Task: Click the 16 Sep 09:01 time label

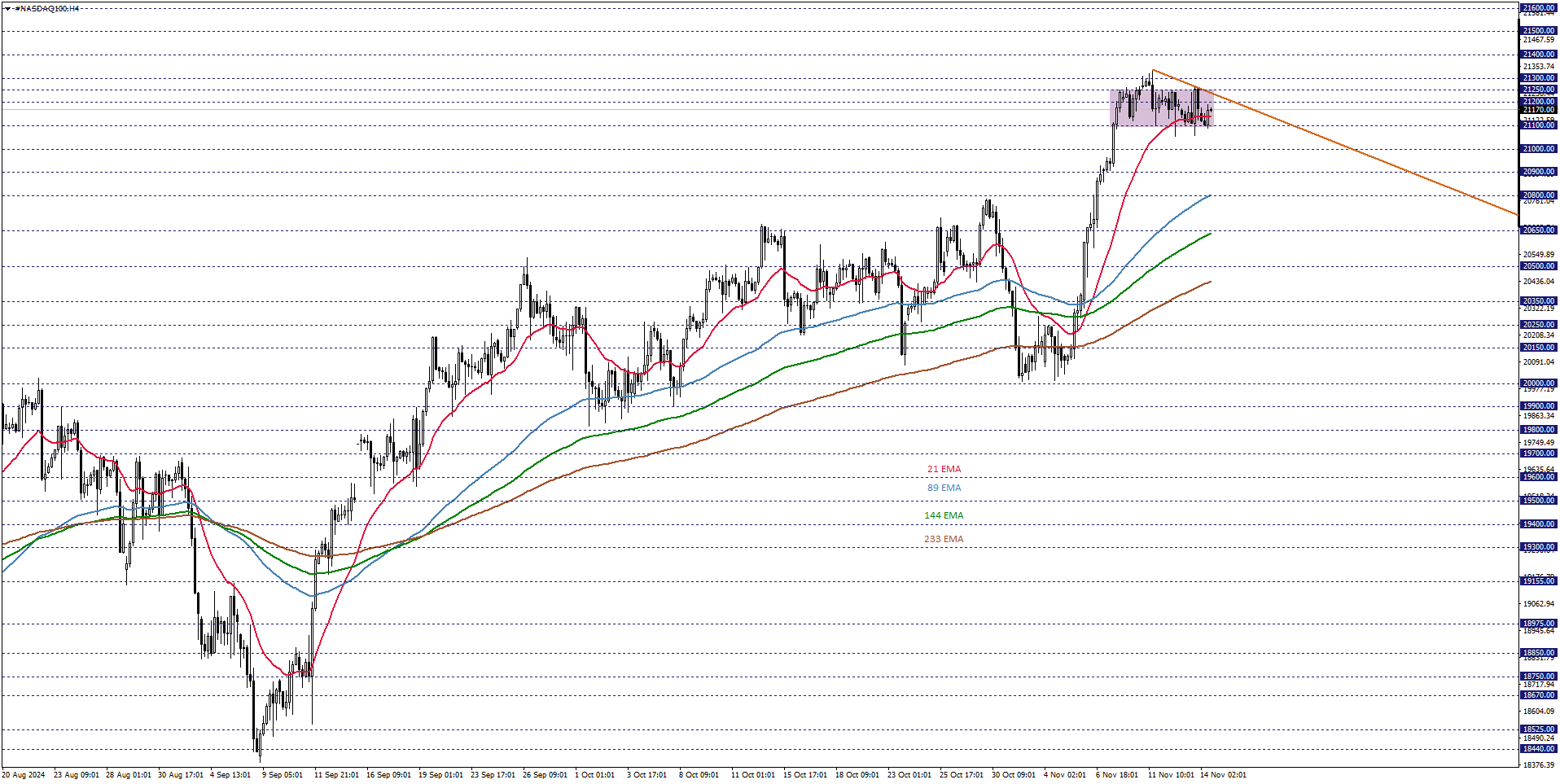Action: pos(389,775)
